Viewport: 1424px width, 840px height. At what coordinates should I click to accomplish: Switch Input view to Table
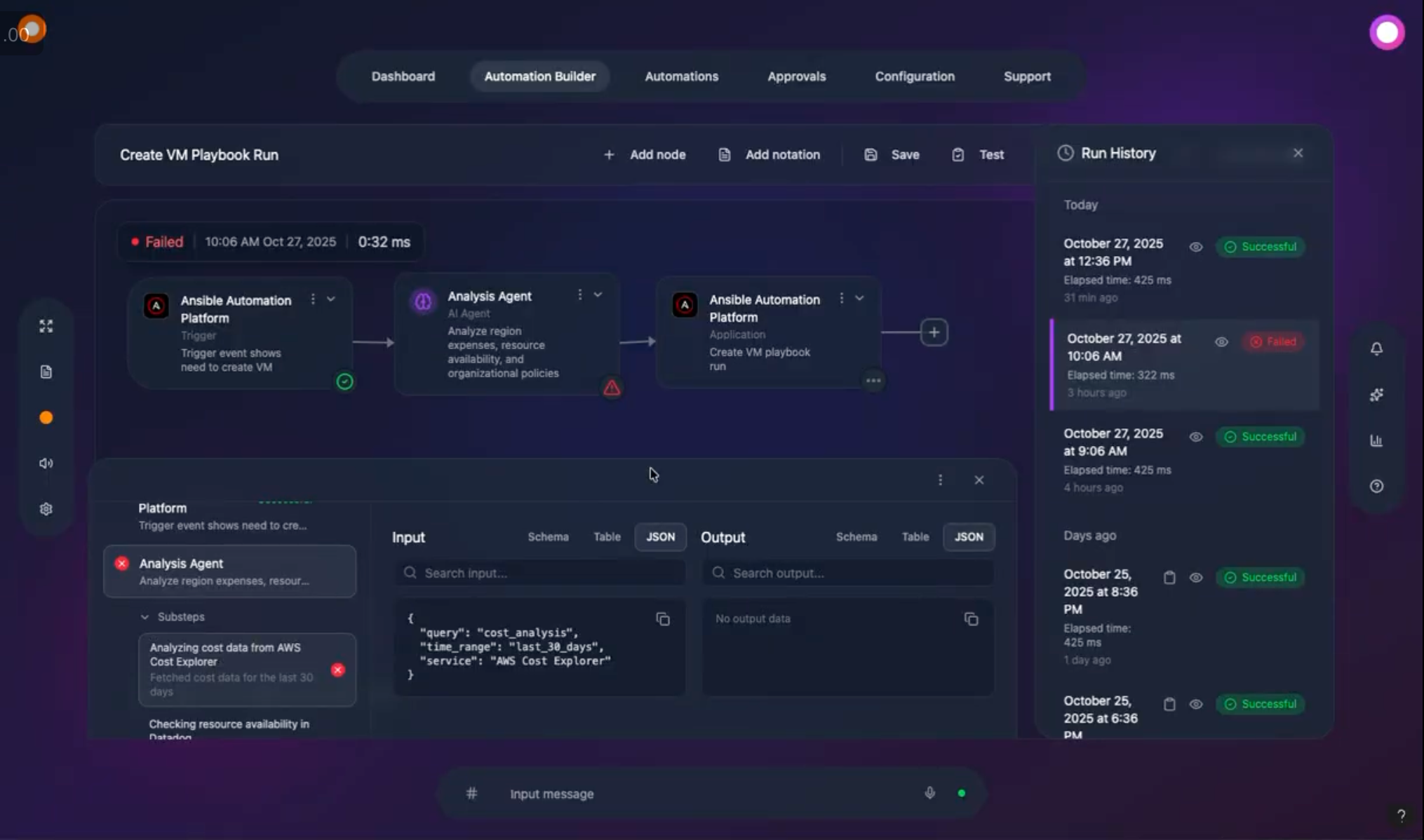[607, 537]
